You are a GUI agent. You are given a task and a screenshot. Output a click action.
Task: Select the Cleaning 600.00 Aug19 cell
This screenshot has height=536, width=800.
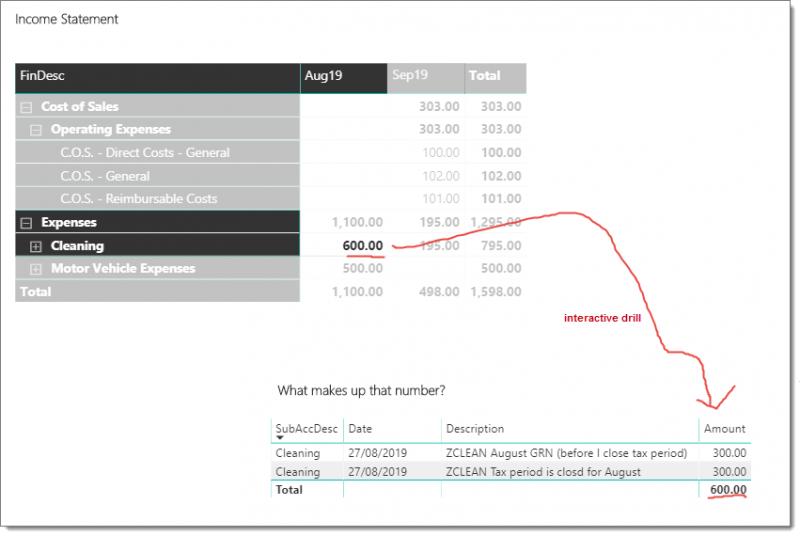coord(362,246)
